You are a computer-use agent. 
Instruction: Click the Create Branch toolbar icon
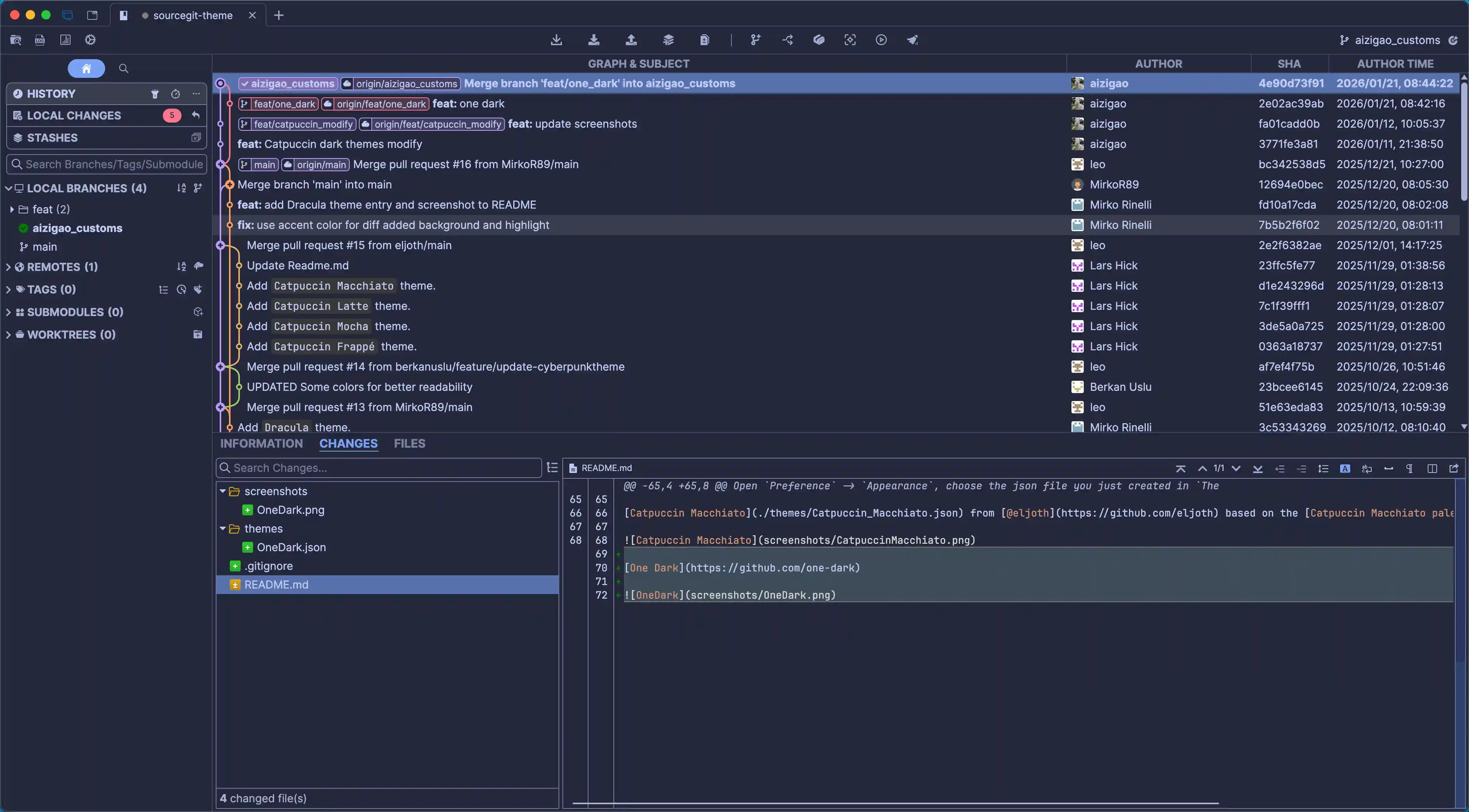(756, 40)
